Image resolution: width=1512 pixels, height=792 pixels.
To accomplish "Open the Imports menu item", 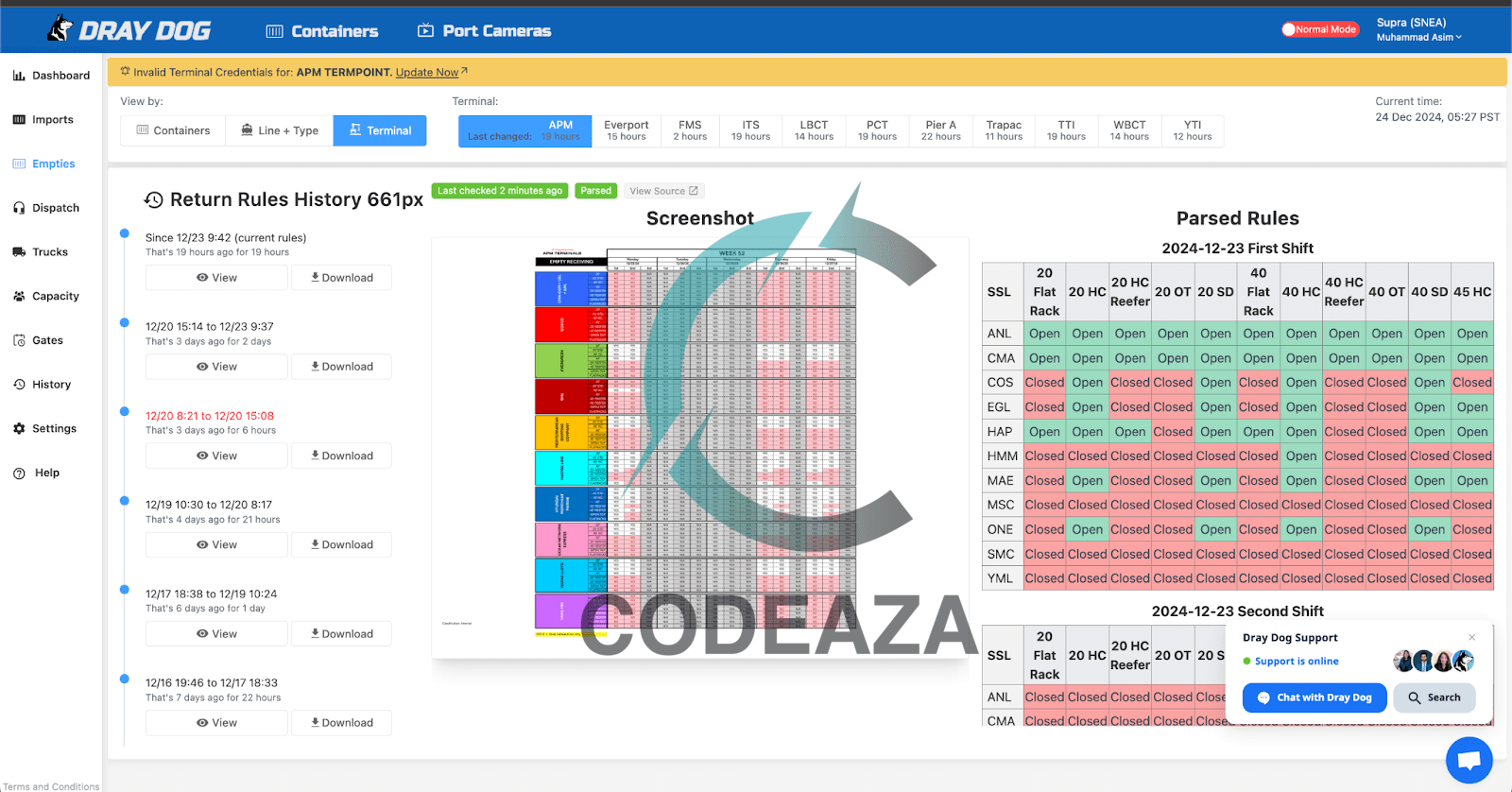I will (x=43, y=120).
